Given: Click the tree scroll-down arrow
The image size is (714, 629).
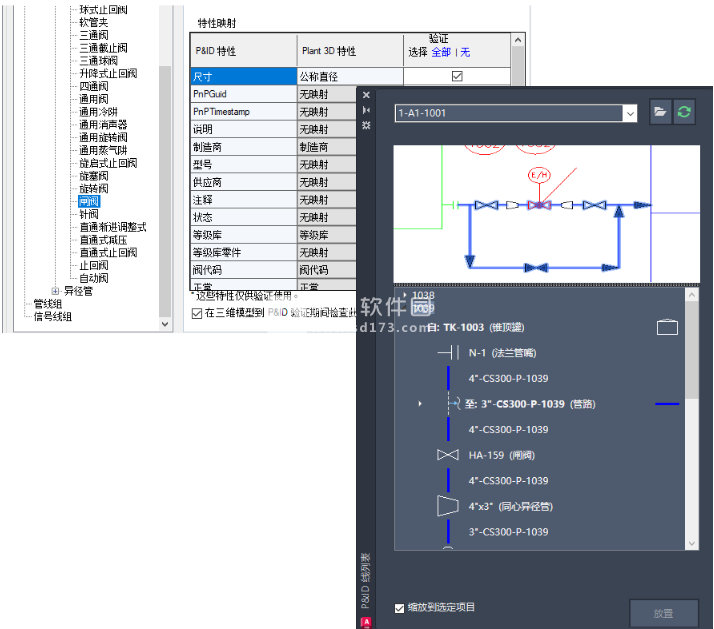Looking at the screenshot, I should coord(165,324).
